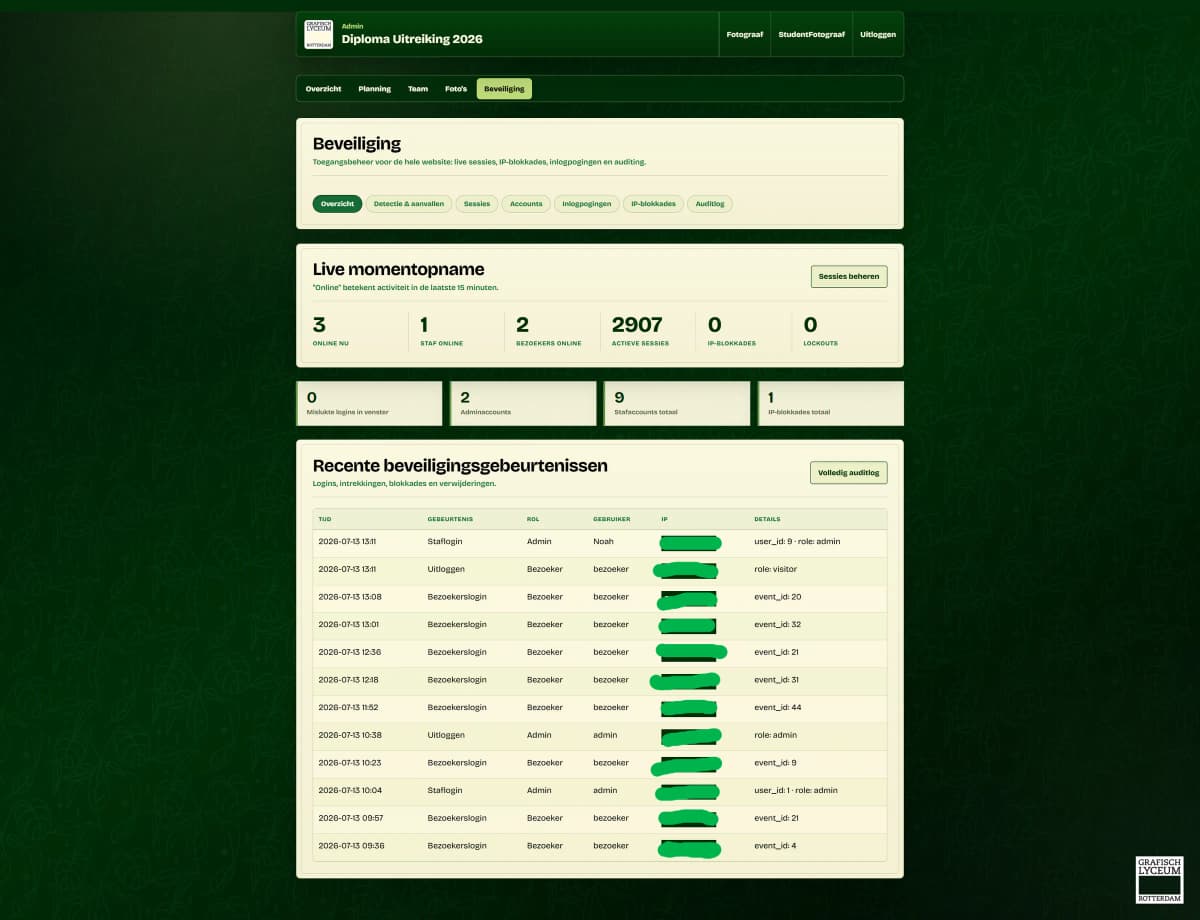This screenshot has width=1200, height=920.
Task: Select the 'event_id: 32' details cell
Action: [777, 624]
